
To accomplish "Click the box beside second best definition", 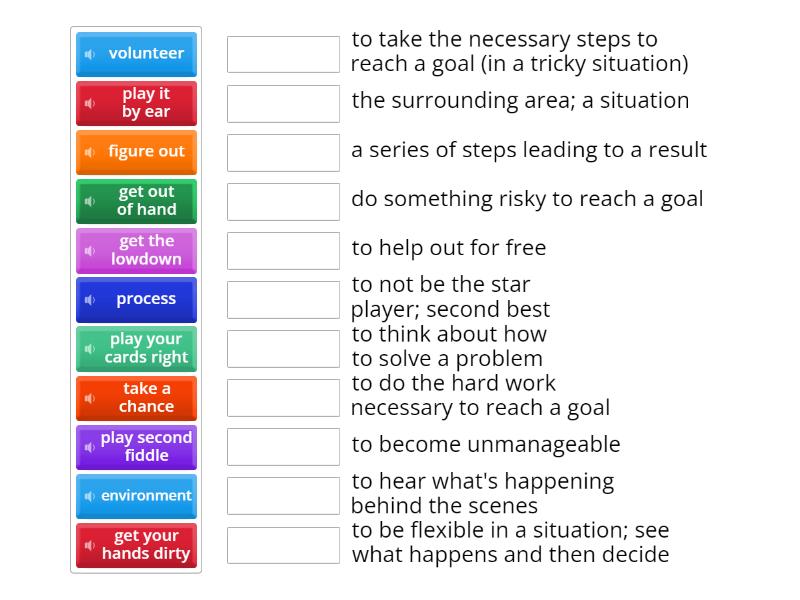I will tap(283, 300).
